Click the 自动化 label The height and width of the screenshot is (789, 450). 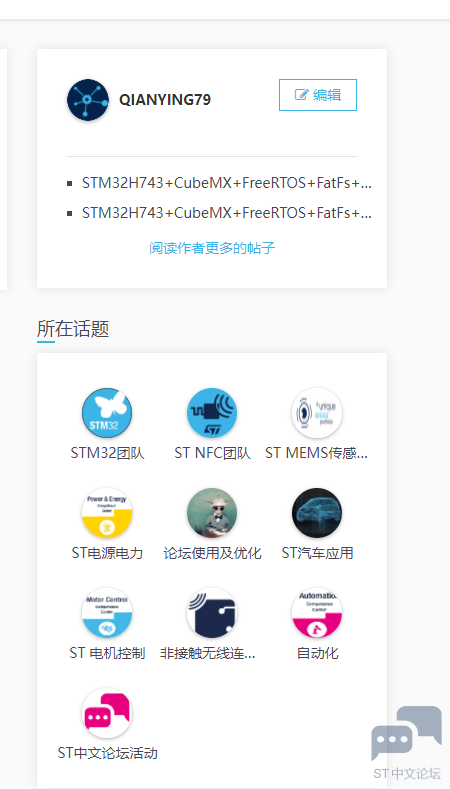click(317, 654)
